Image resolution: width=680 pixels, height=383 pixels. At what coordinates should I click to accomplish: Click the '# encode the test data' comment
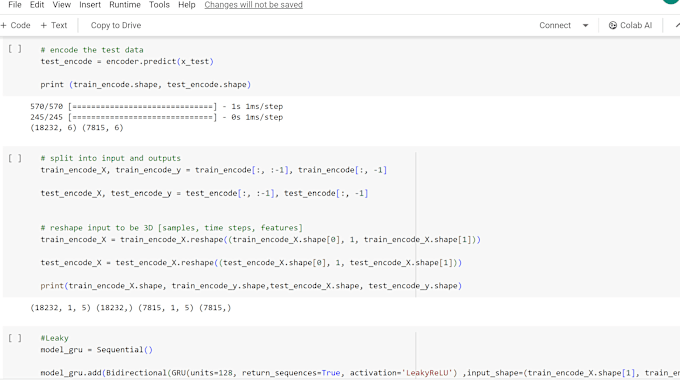pos(92,50)
